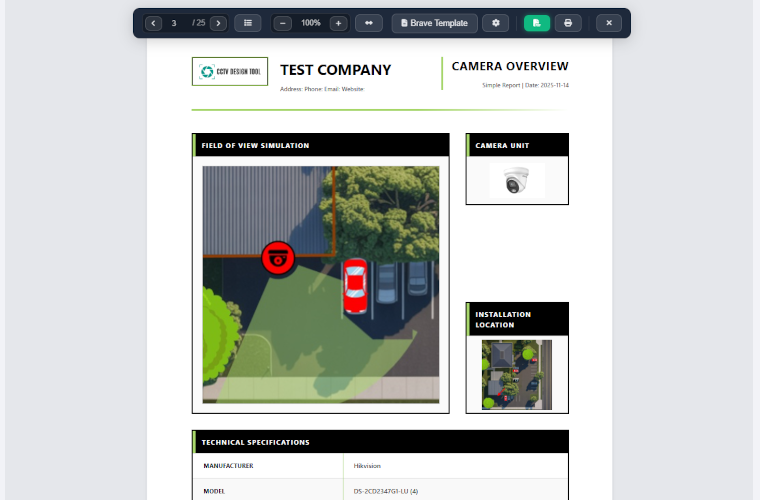Select the Hikvision manufacturer value
Image resolution: width=760 pixels, height=500 pixels.
coord(367,466)
